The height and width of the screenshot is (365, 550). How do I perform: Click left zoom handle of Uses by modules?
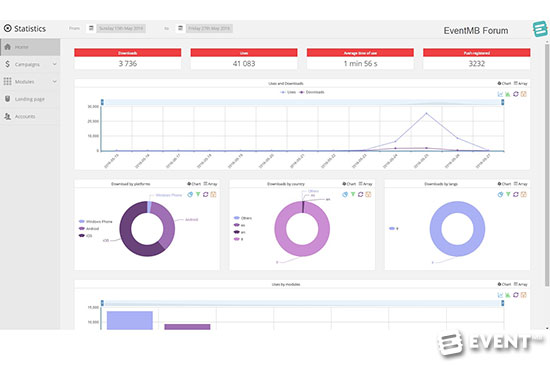tap(102, 303)
